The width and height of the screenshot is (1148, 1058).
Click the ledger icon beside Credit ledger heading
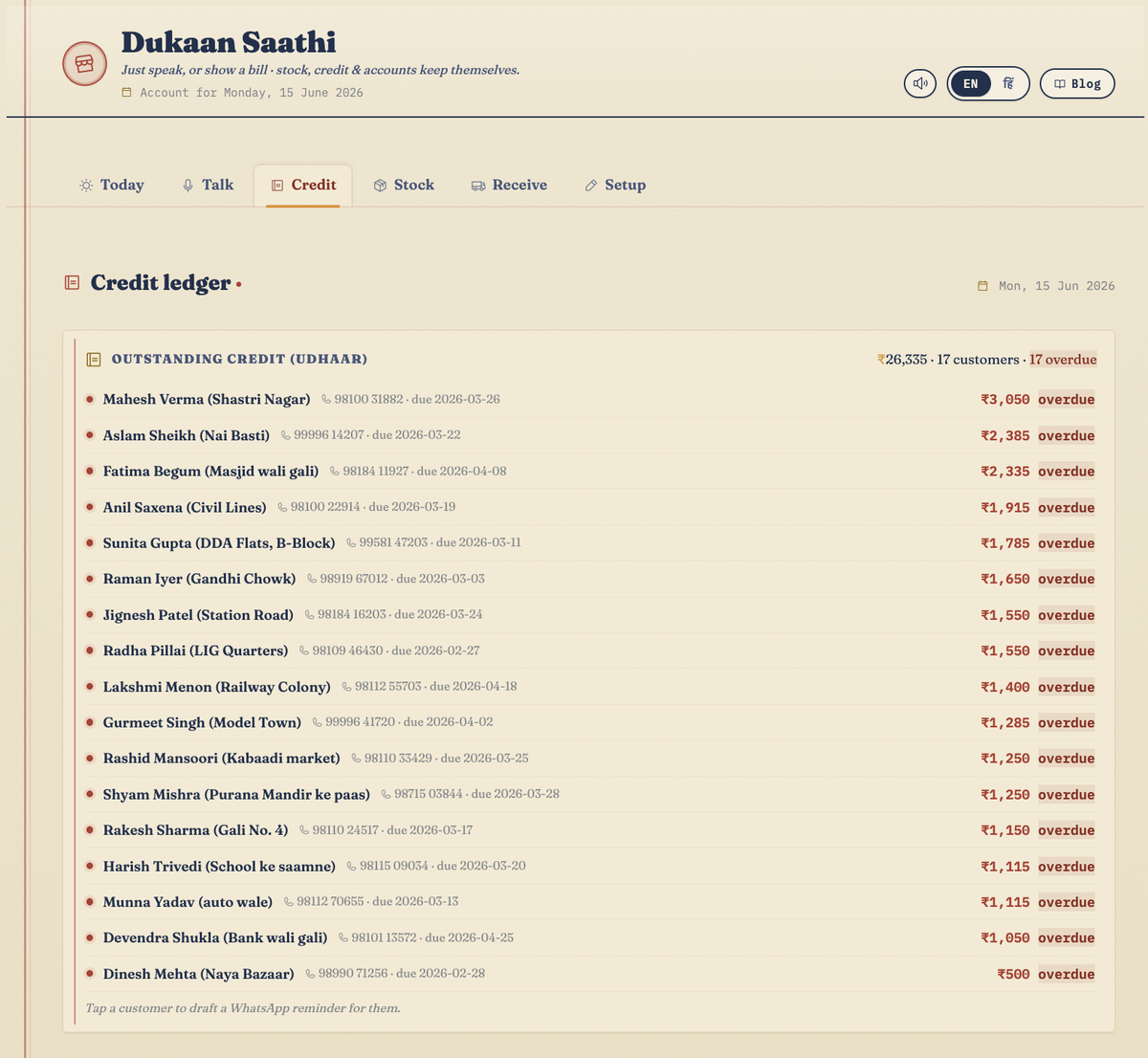72,283
